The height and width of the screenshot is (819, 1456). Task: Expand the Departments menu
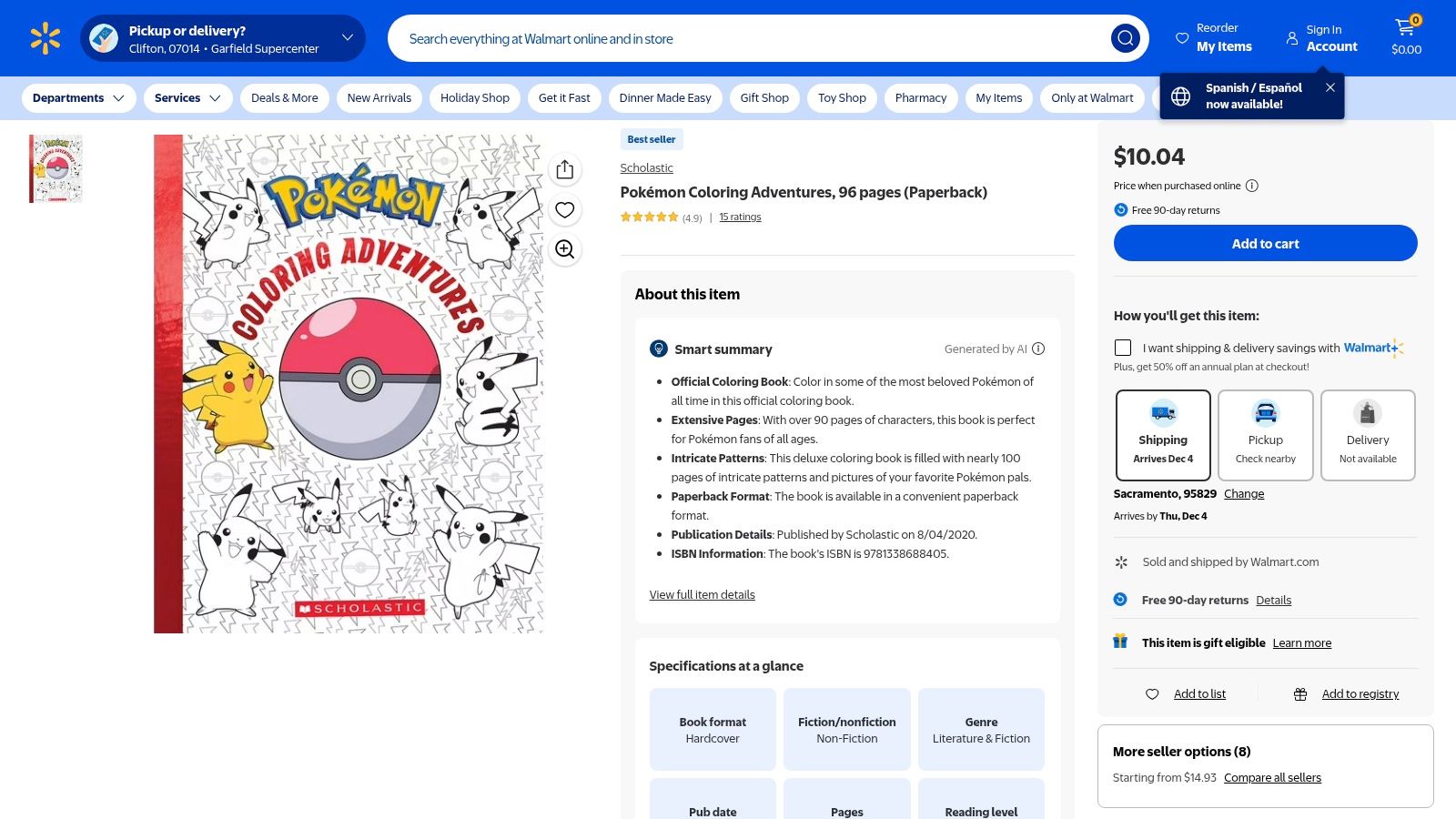click(78, 97)
